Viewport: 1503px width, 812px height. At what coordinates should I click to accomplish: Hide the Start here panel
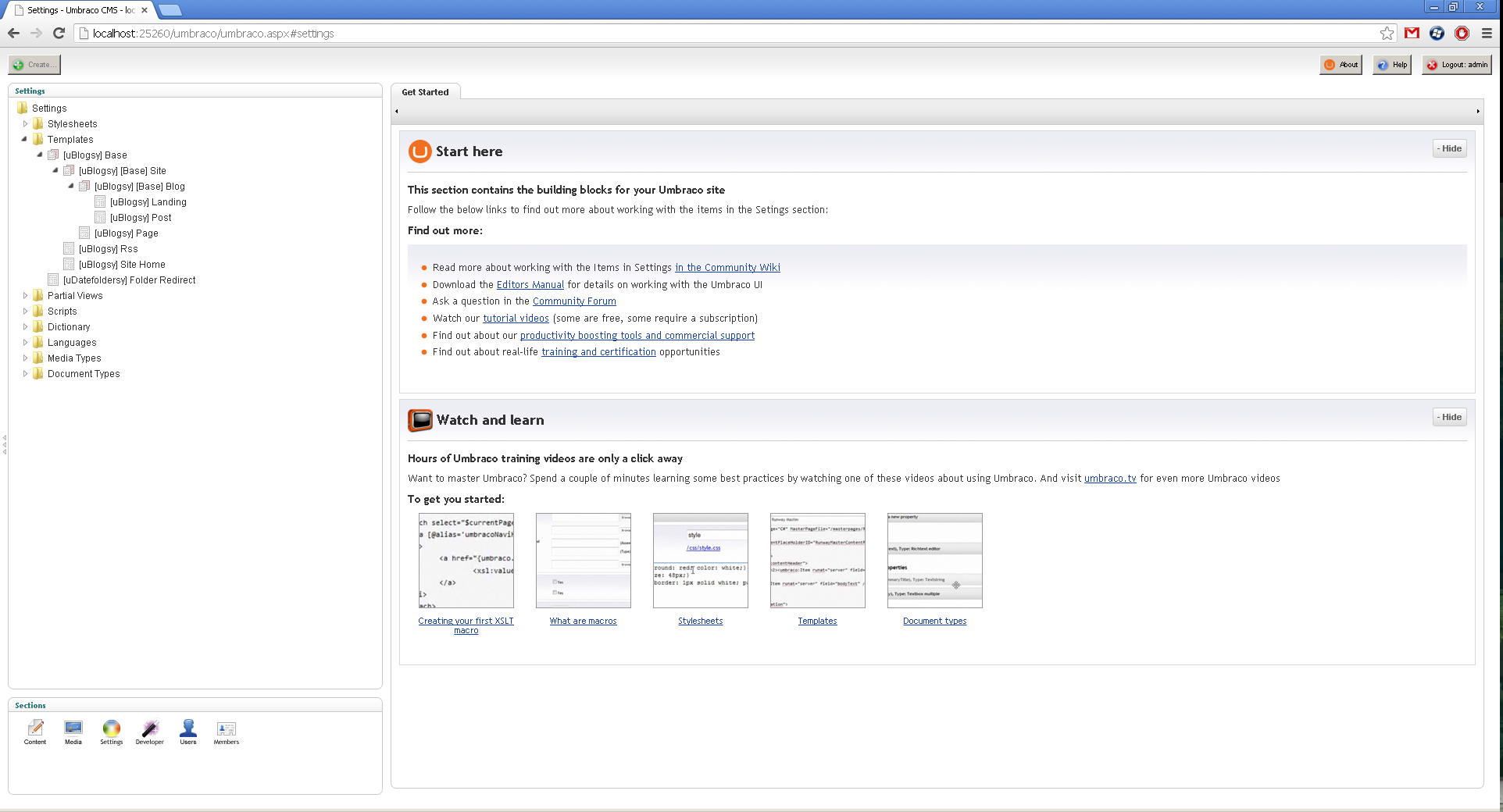click(x=1449, y=148)
